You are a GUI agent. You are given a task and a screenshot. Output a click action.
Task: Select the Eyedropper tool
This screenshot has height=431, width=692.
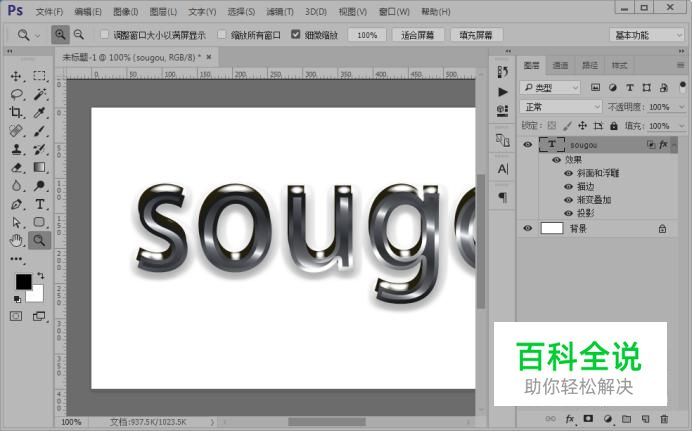(x=39, y=112)
